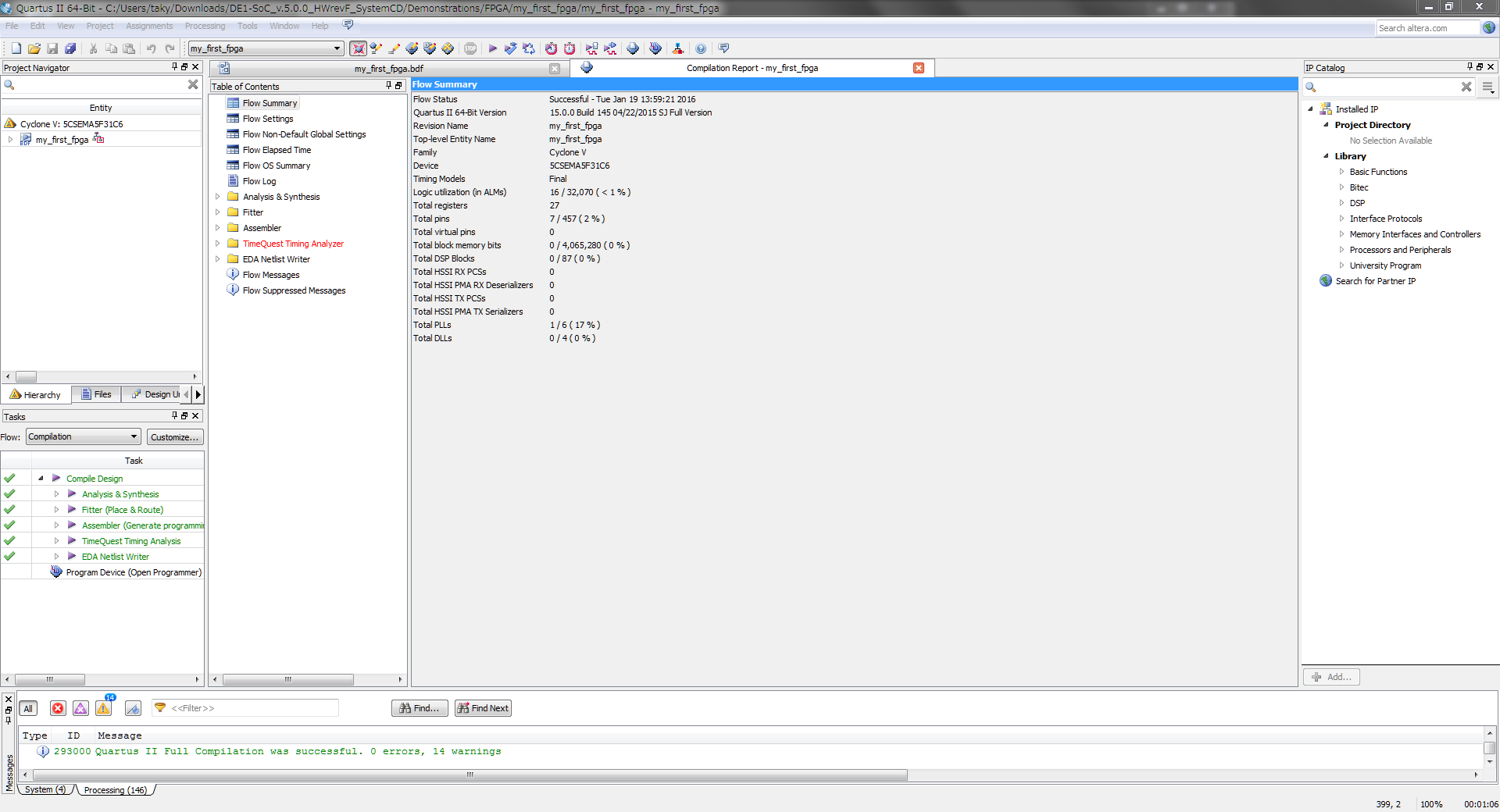Stop processing with STOP icon

[470, 48]
